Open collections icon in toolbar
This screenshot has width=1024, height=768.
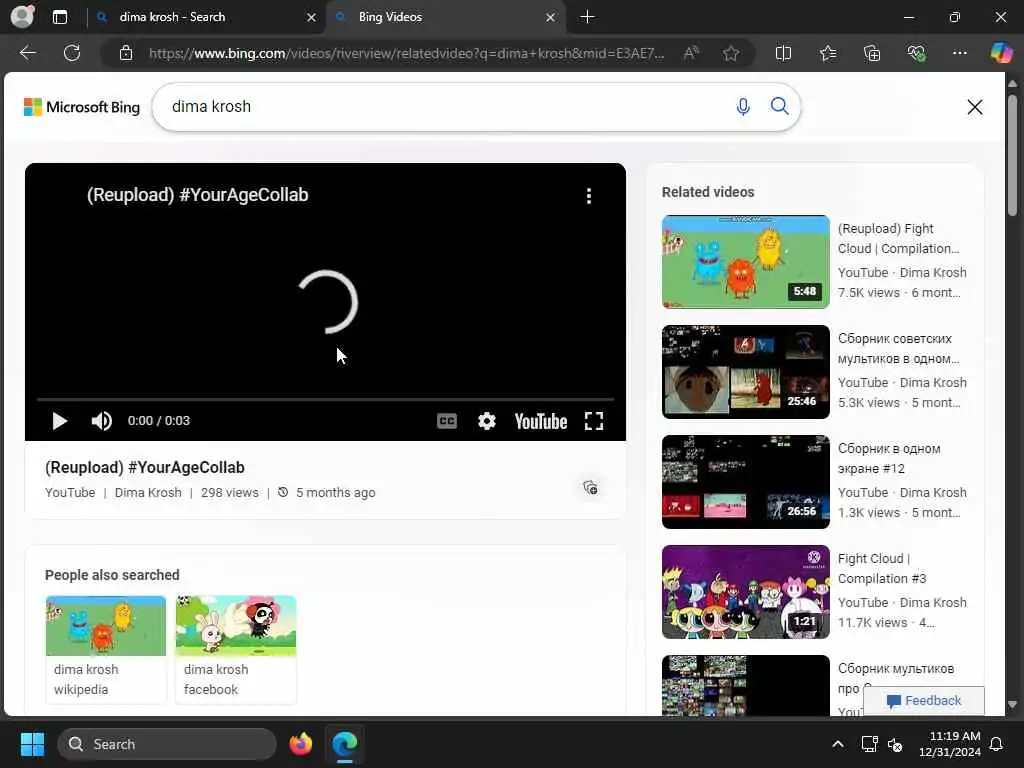pyautogui.click(x=872, y=53)
